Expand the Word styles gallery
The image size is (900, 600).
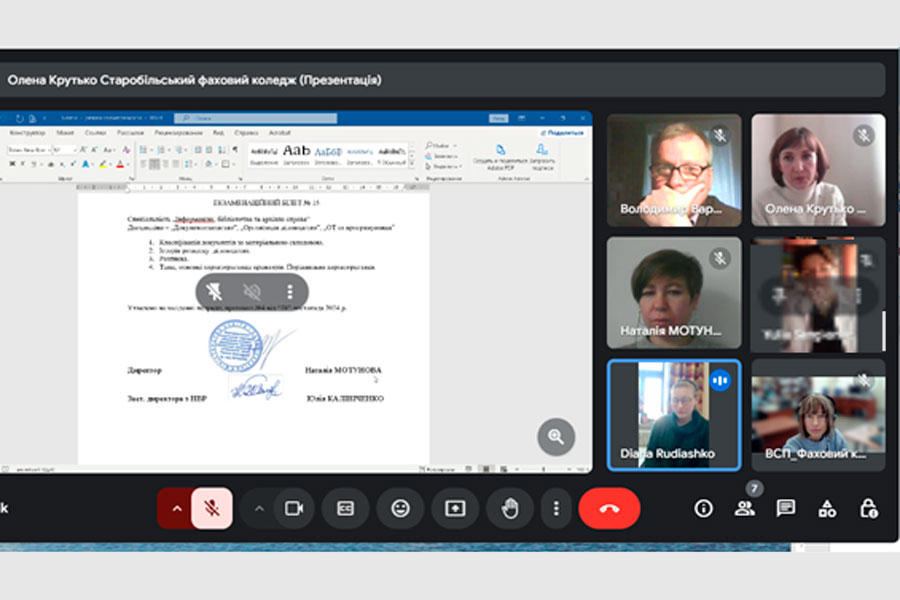coord(412,164)
